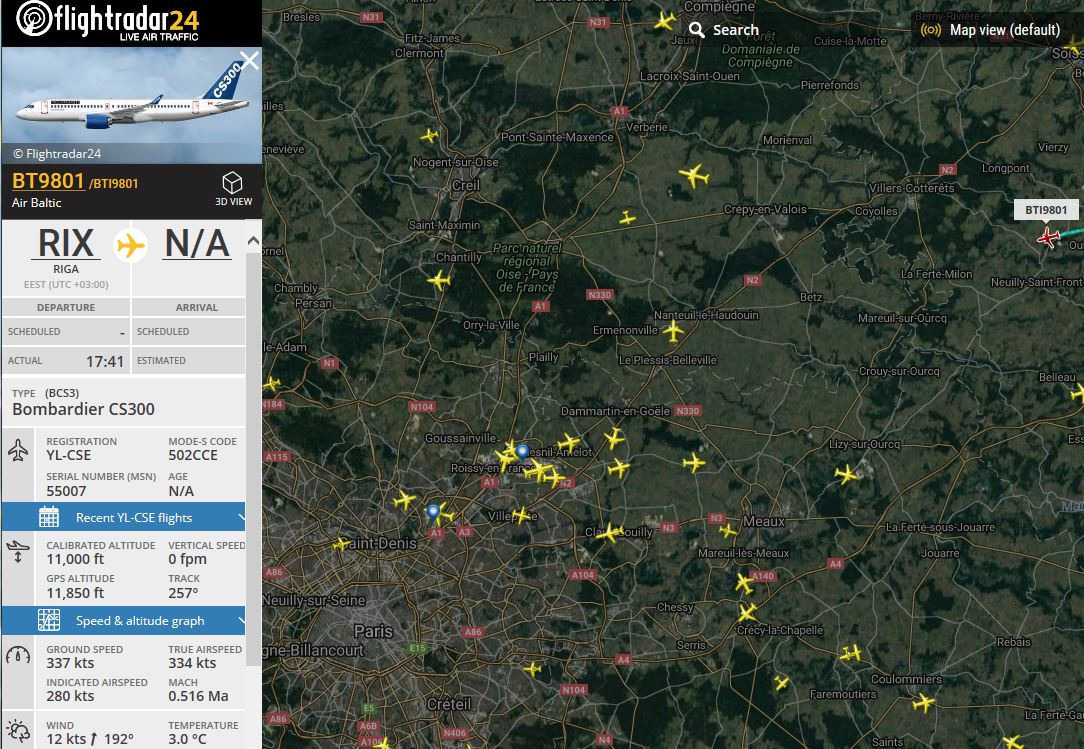The image size is (1084, 749).
Task: Collapse the route section with chevron
Action: pos(253,241)
